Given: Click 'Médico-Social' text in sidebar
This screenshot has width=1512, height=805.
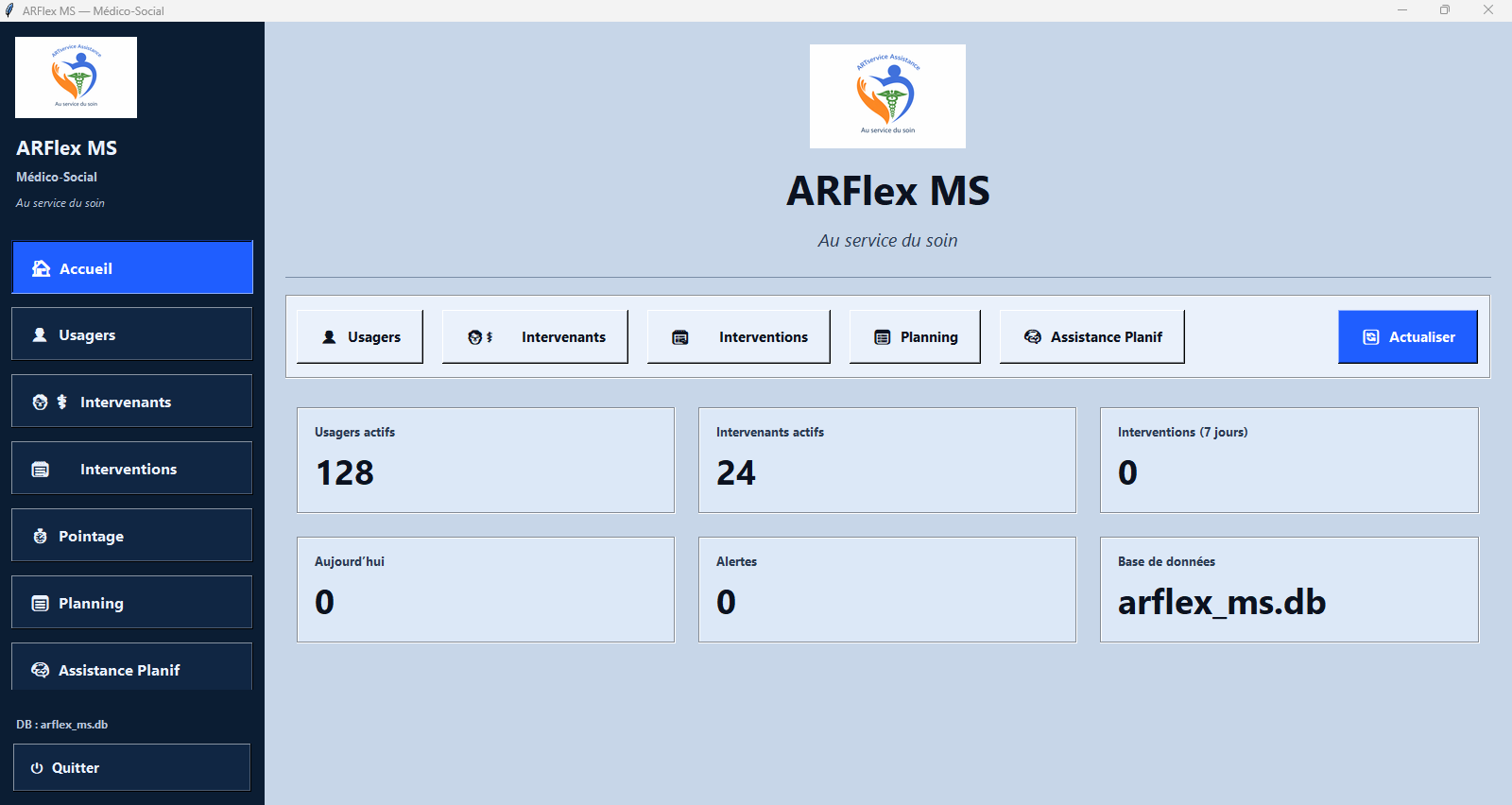Looking at the screenshot, I should [x=57, y=177].
